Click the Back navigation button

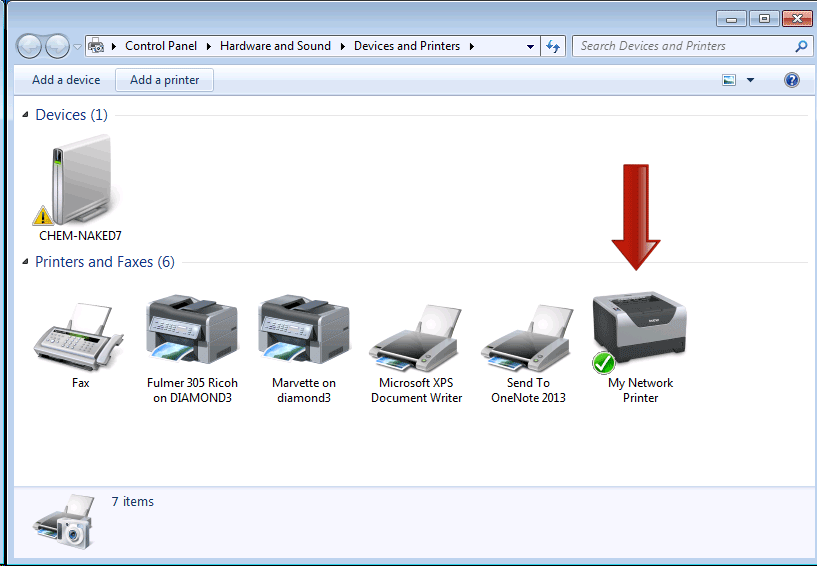tap(31, 46)
